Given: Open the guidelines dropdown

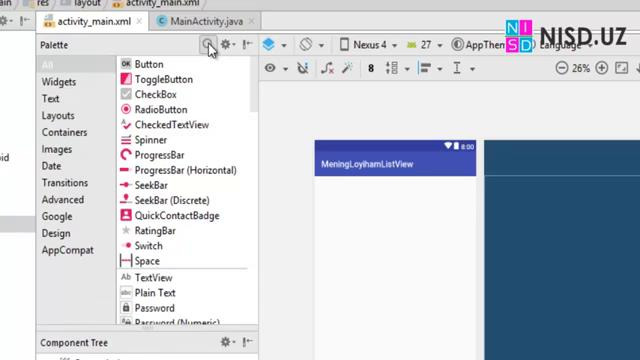Looking at the screenshot, I should coord(463,68).
